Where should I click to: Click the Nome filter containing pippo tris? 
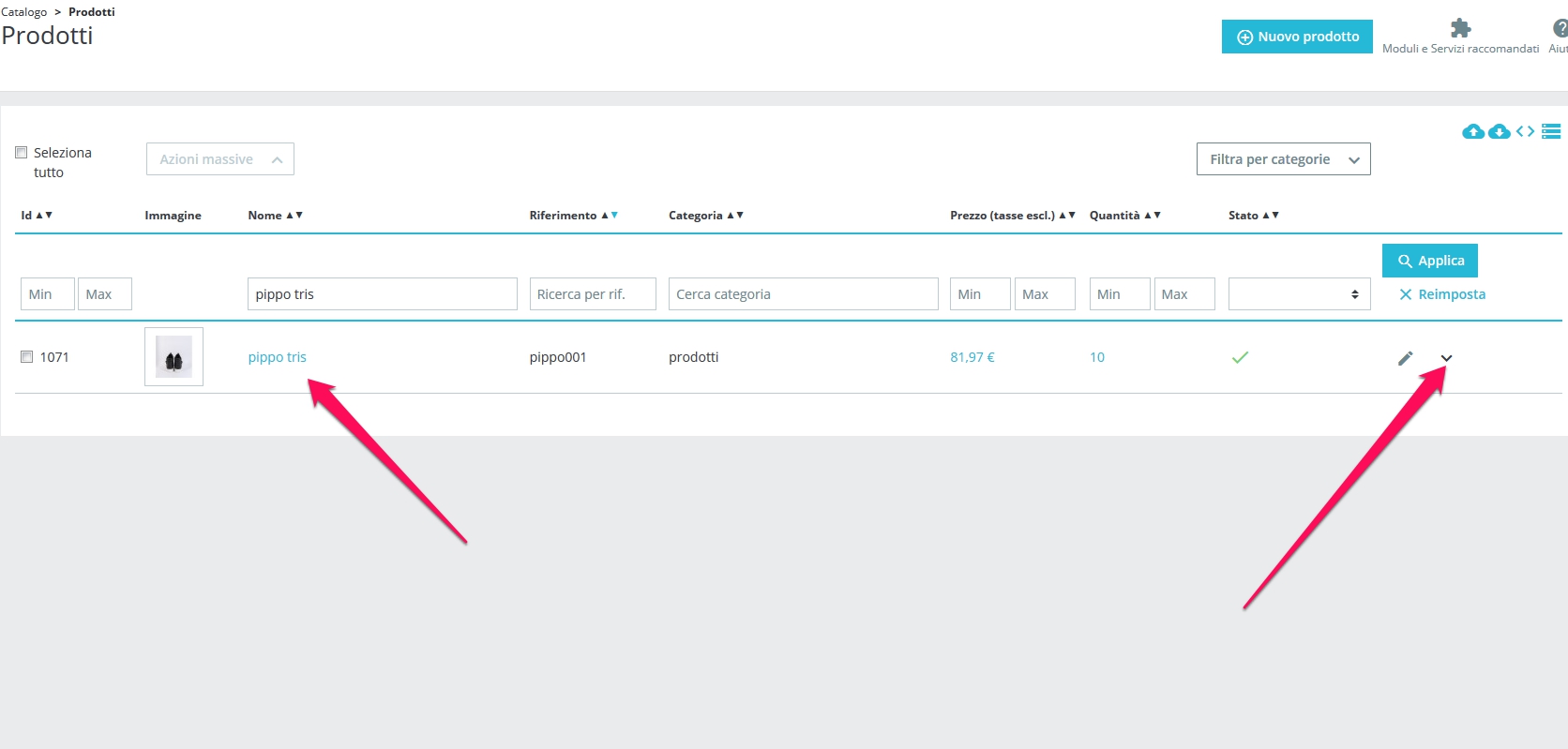(x=383, y=294)
